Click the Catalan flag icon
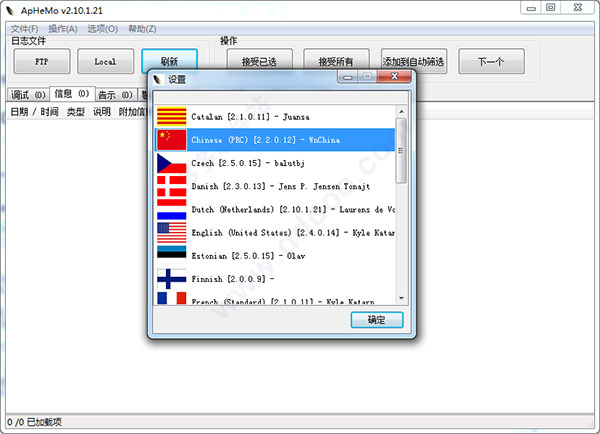Screen dimensions: 600x434 pyautogui.click(x=171, y=116)
